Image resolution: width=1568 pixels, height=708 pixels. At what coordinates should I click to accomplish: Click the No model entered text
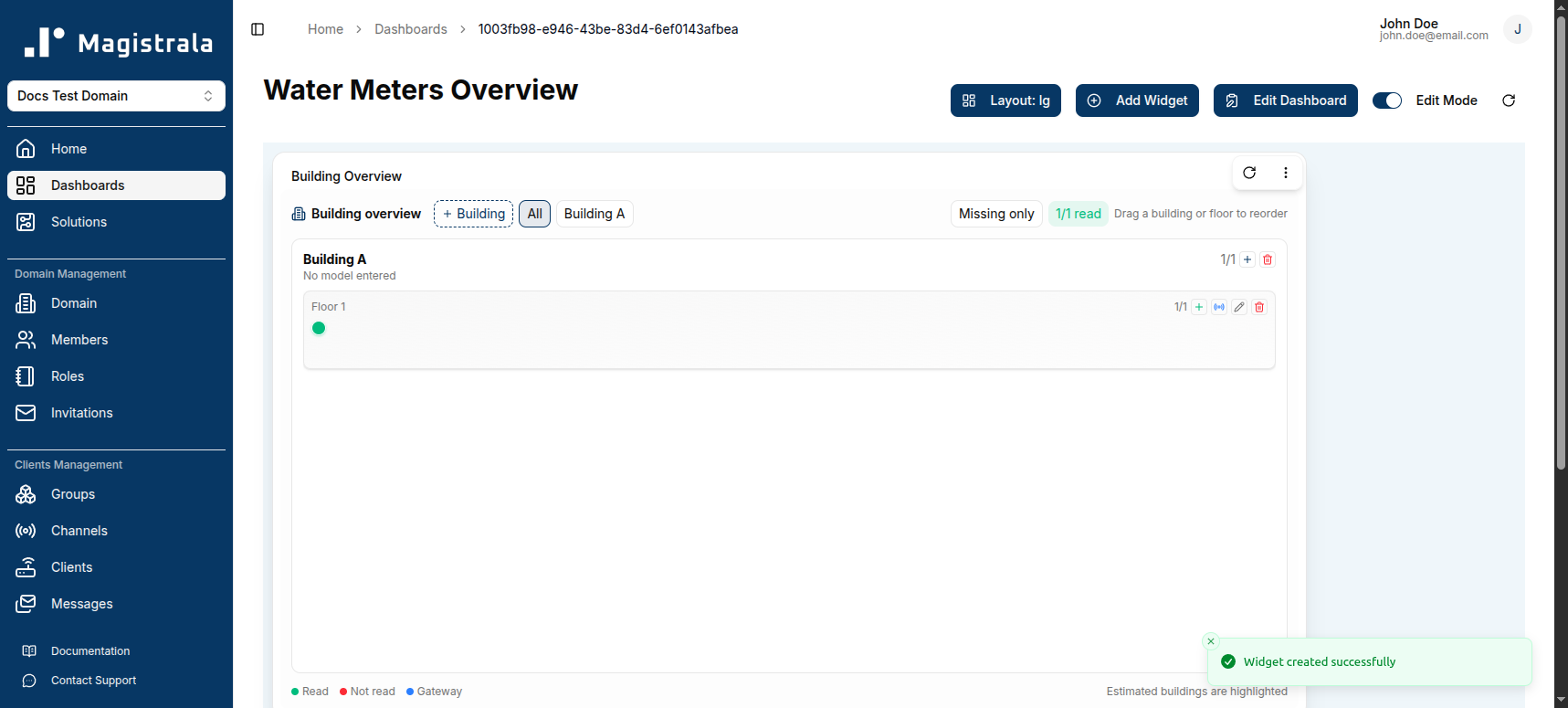click(350, 276)
